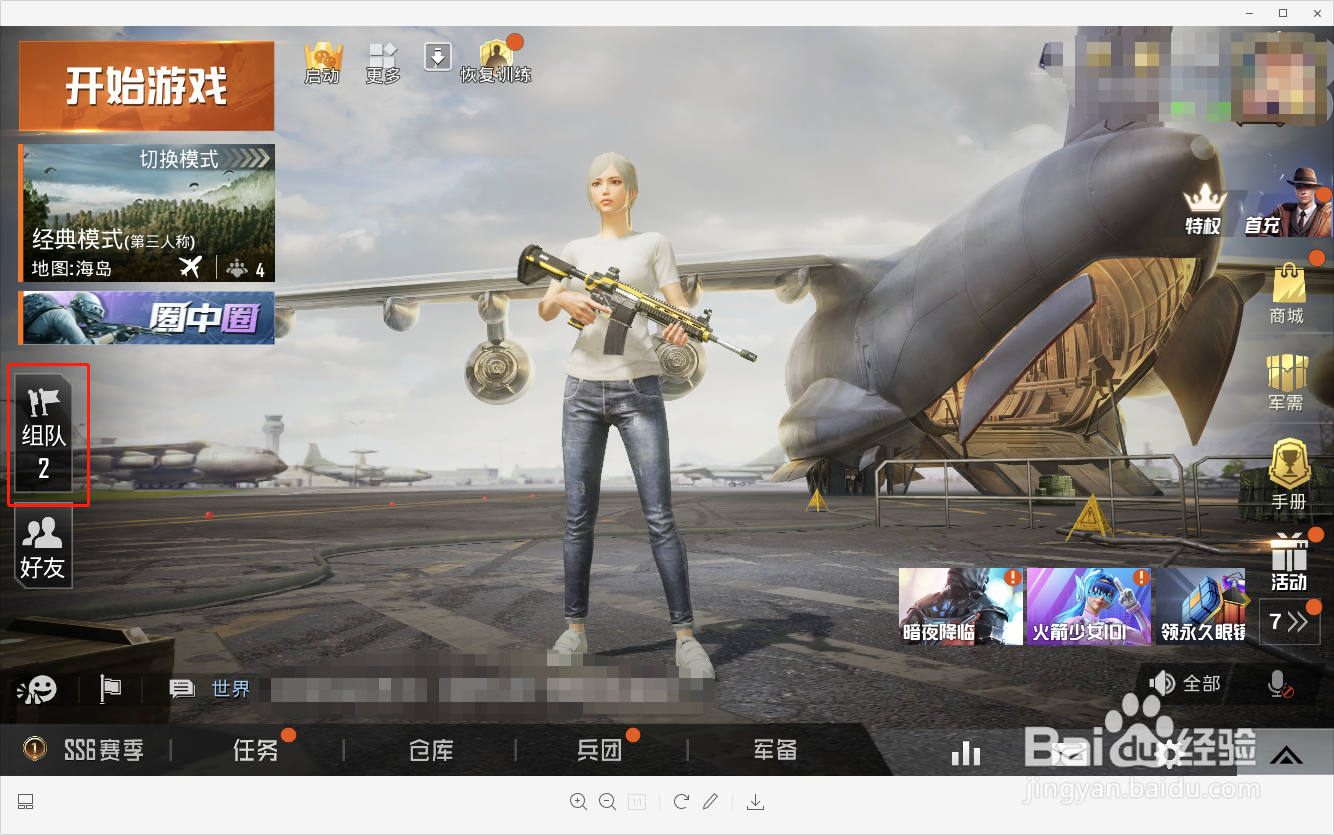Image resolution: width=1334 pixels, height=835 pixels.
Task: Go to 任务 missions tab
Action: pyautogui.click(x=256, y=750)
